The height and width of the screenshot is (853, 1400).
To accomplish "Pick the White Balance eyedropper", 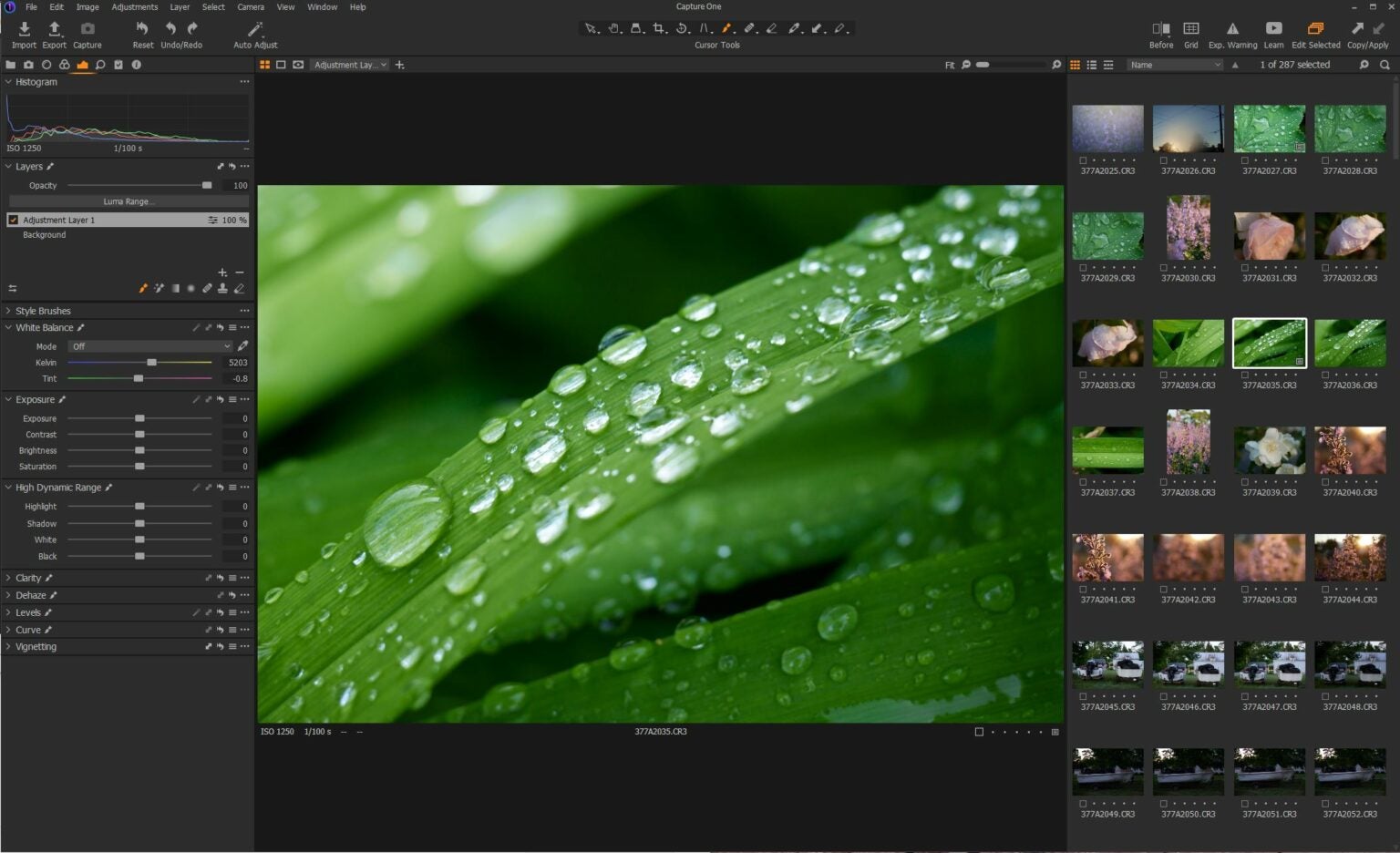I will (243, 346).
